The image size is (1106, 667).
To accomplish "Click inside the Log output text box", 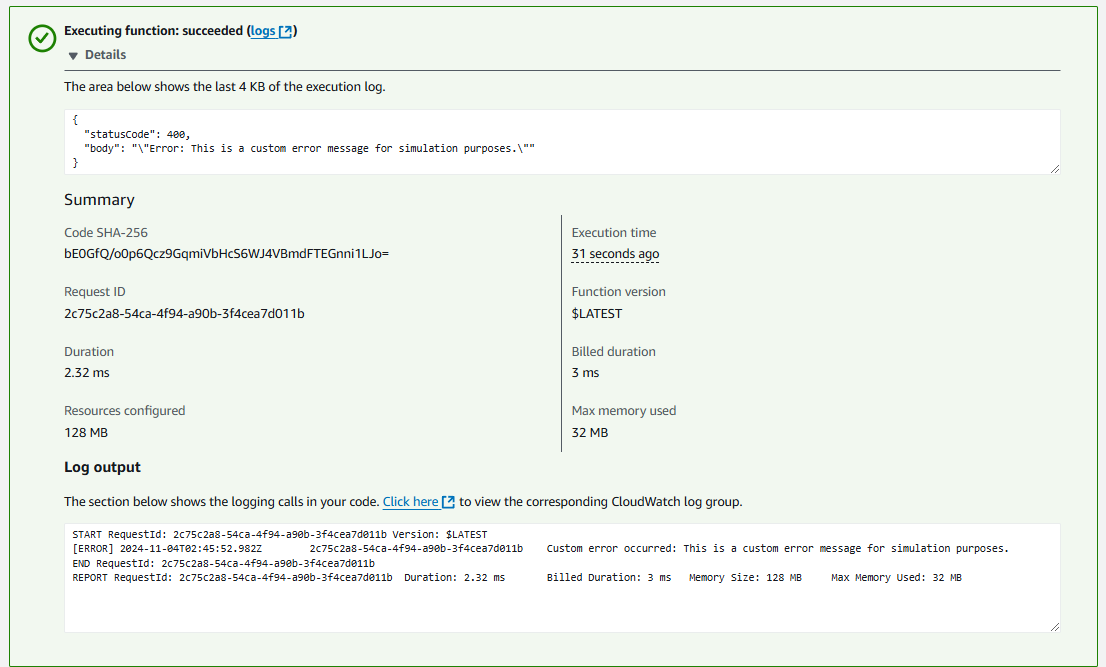I will pos(560,605).
